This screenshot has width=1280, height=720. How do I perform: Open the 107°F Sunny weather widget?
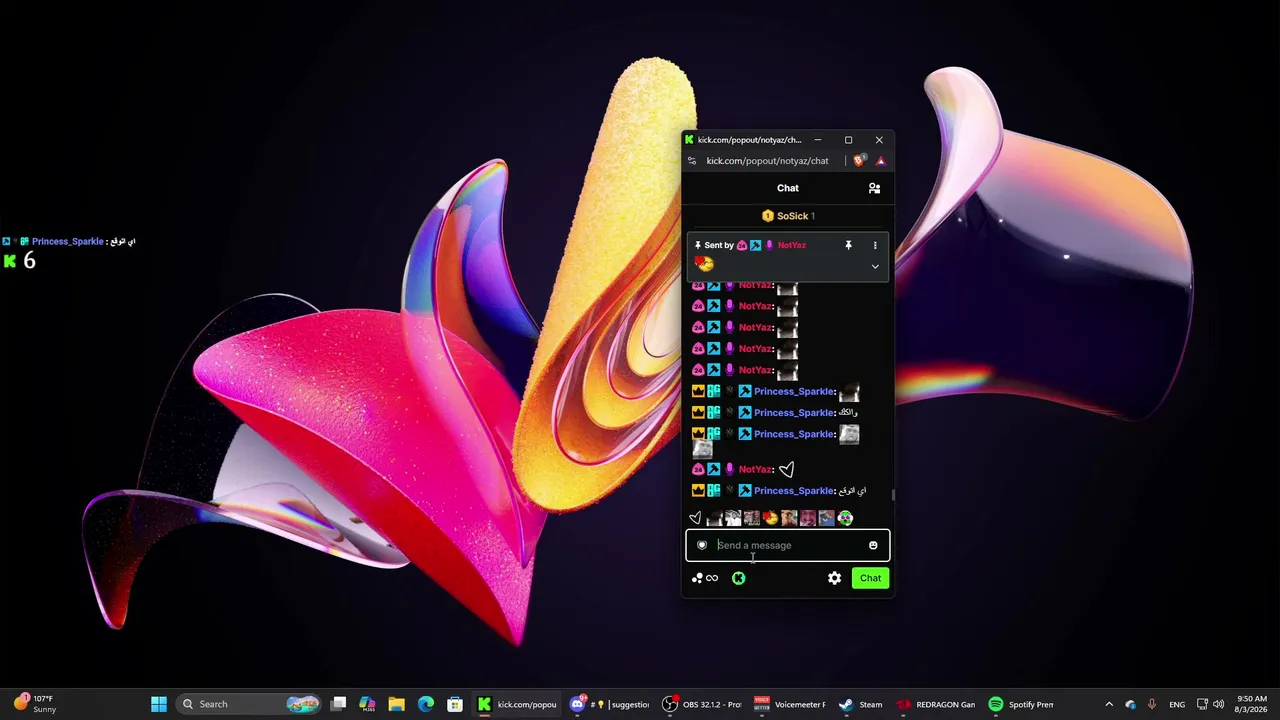(x=34, y=704)
